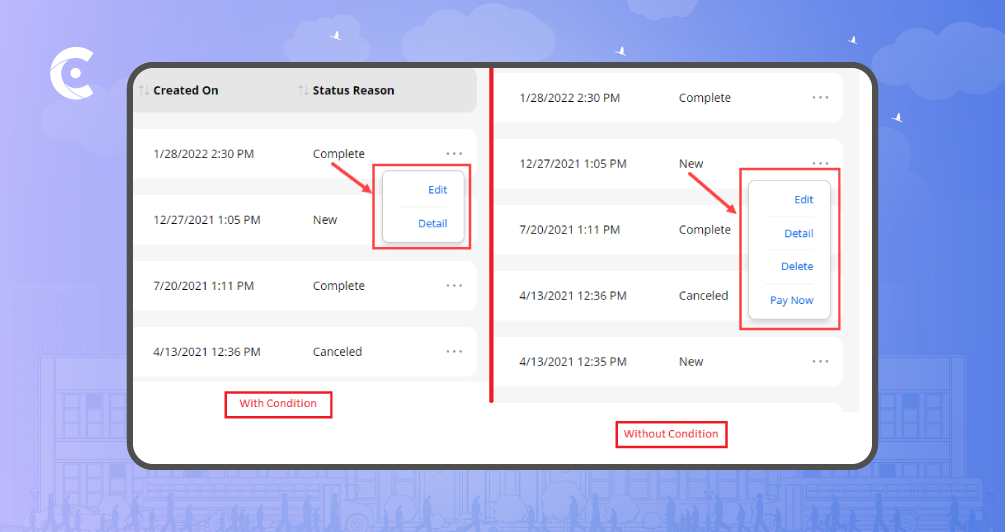The width and height of the screenshot is (1005, 532).
Task: Click the three-dot icon on right 12/27/2021 row
Action: (x=820, y=163)
